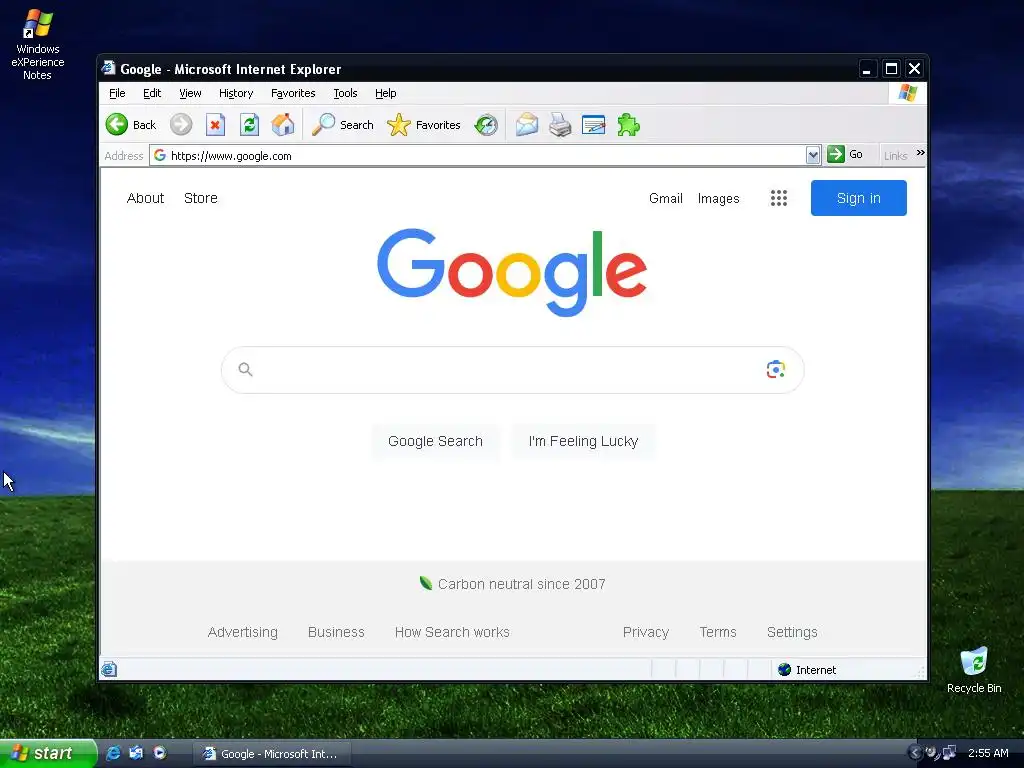The image size is (1024, 768).
Task: Go back using the green Back arrow
Action: (131, 125)
